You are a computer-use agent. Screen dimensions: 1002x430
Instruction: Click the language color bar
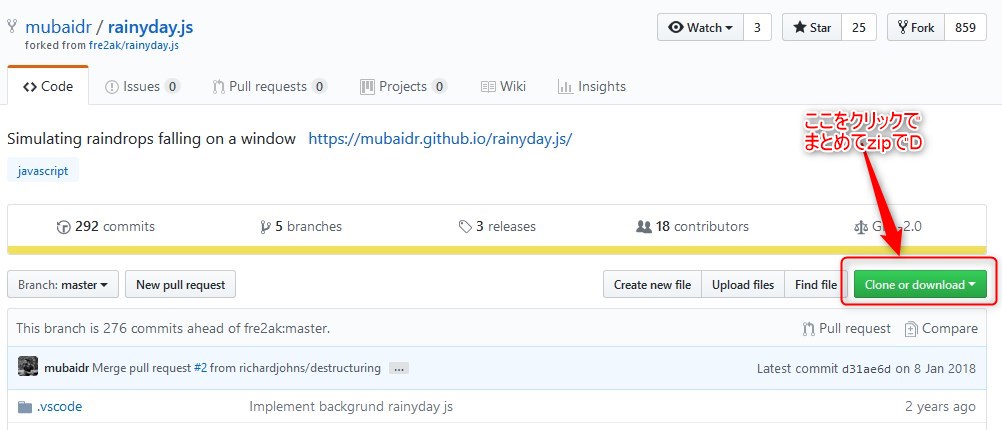click(x=497, y=250)
